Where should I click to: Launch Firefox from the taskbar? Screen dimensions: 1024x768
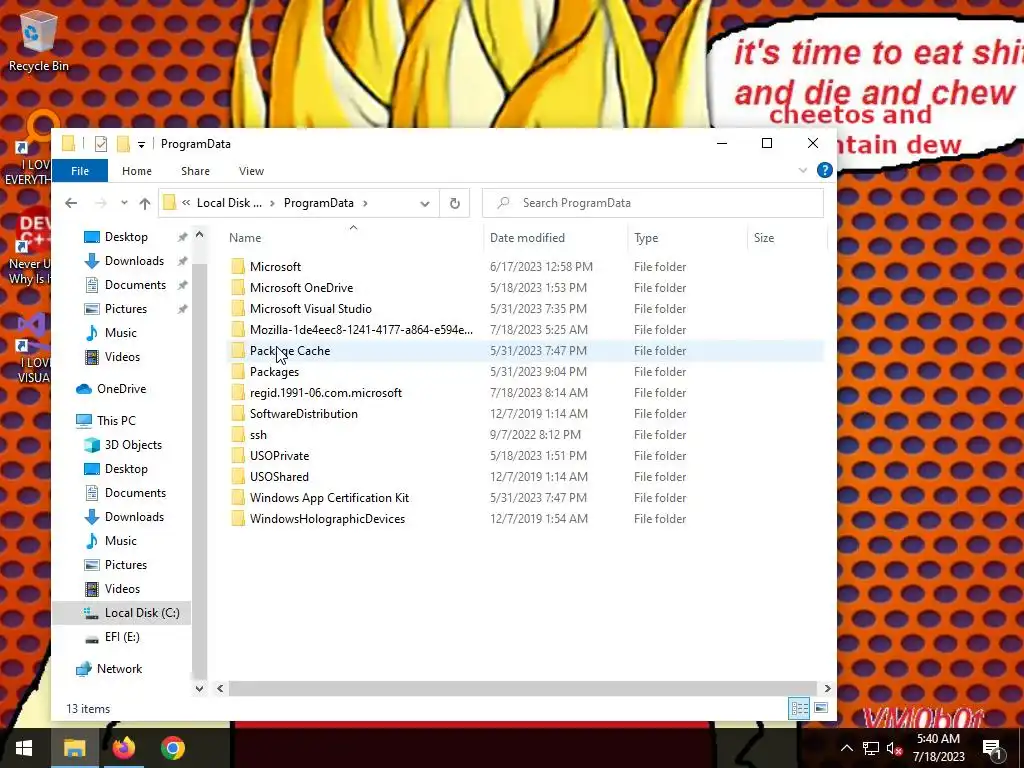(123, 748)
